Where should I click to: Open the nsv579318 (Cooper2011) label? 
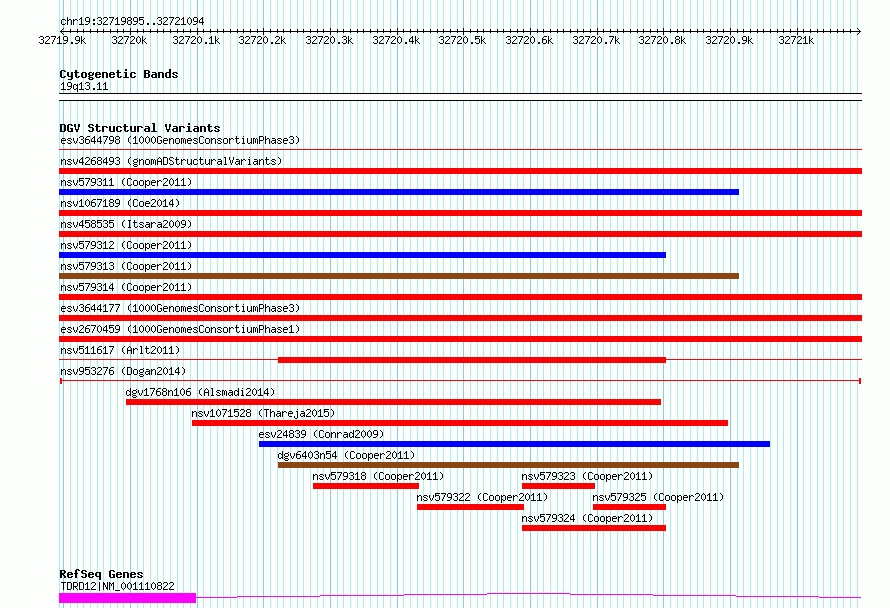click(379, 476)
